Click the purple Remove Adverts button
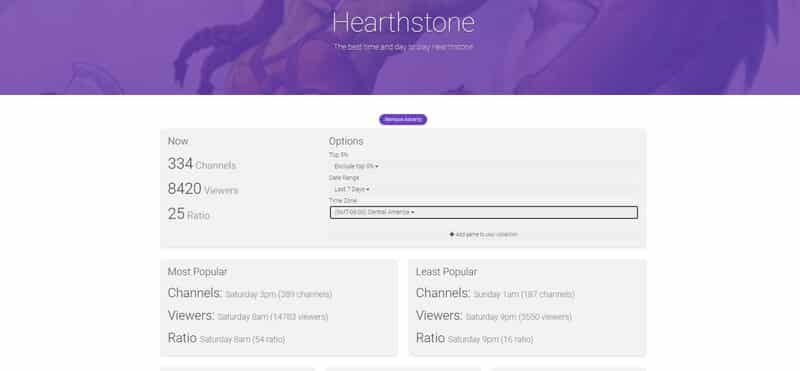 point(403,119)
